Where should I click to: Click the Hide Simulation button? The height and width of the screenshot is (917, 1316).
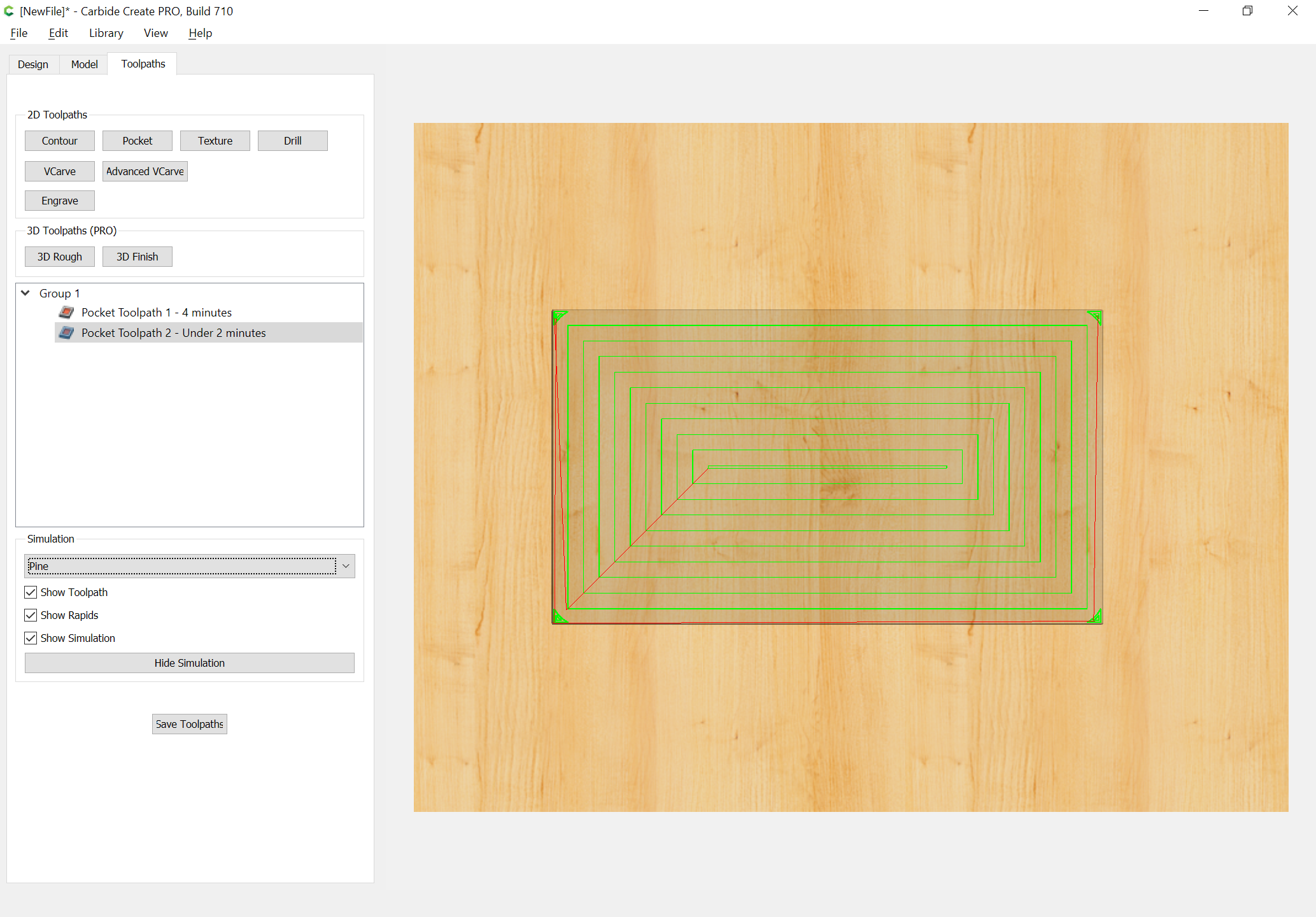(x=190, y=663)
